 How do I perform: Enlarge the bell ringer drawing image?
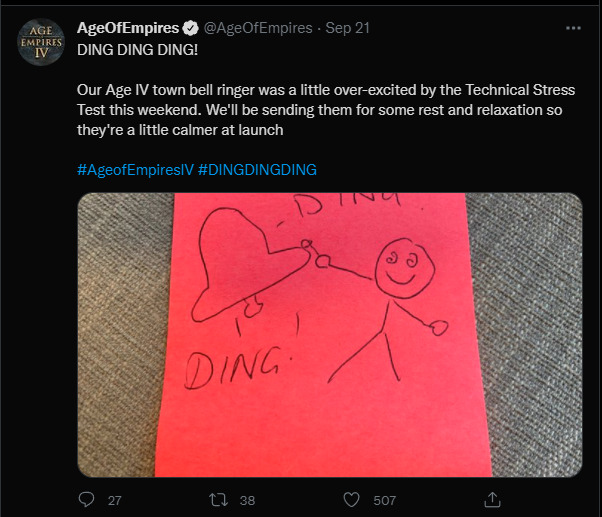[x=329, y=334]
